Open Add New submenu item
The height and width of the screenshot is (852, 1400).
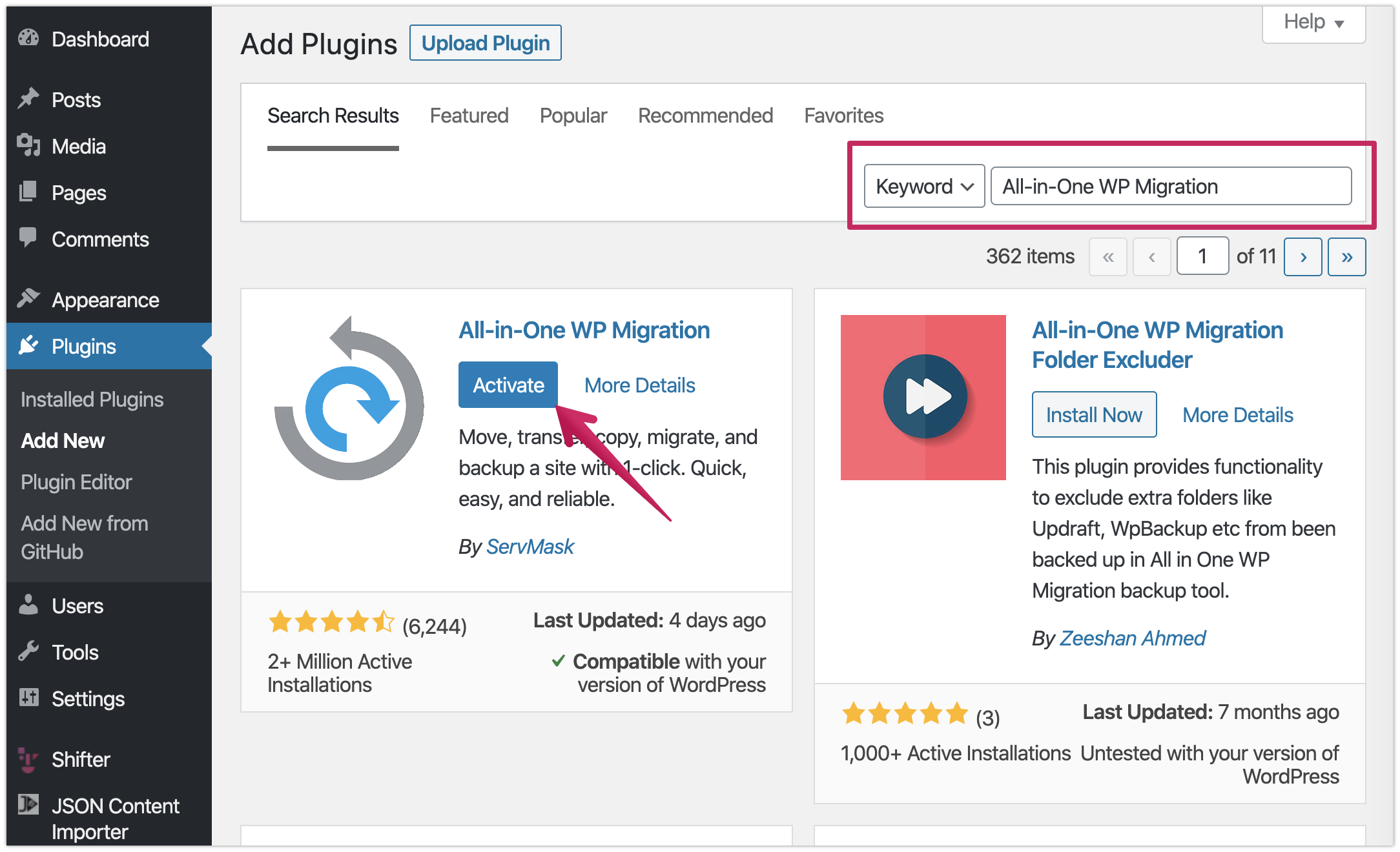tap(63, 441)
